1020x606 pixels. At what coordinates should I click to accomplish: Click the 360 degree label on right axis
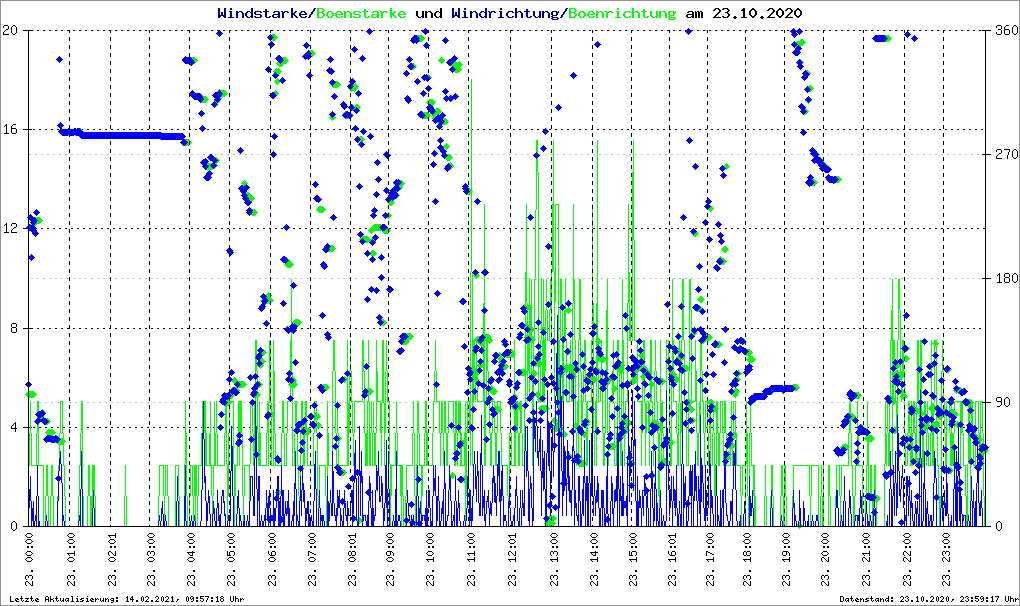pos(1004,30)
